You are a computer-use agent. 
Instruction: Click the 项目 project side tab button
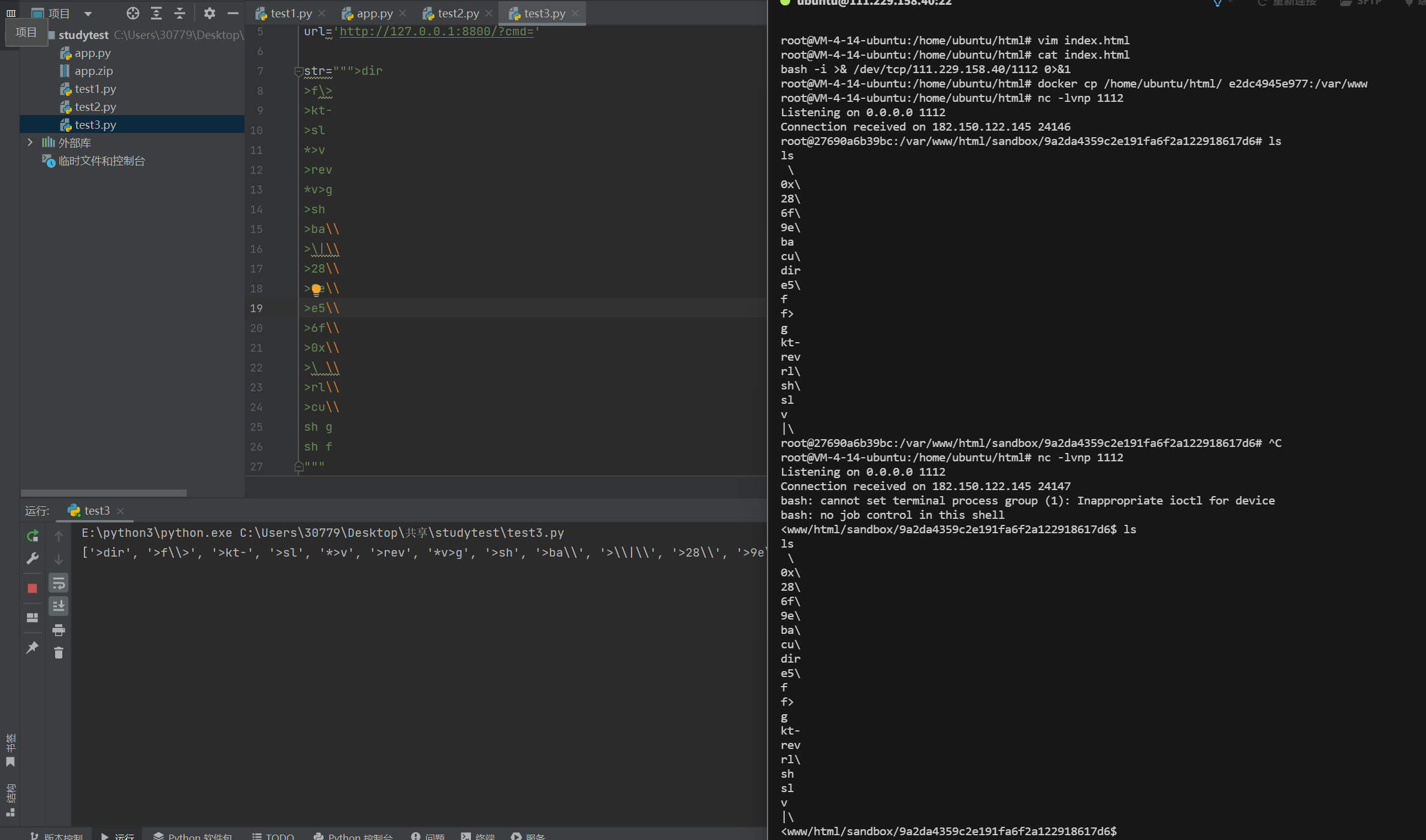point(10,13)
